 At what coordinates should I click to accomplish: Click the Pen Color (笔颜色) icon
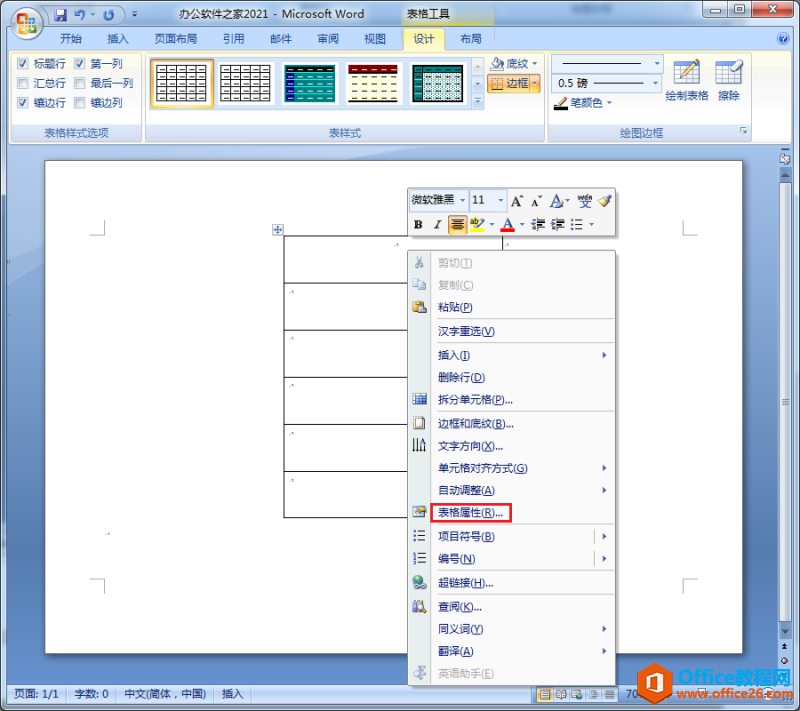pos(561,104)
